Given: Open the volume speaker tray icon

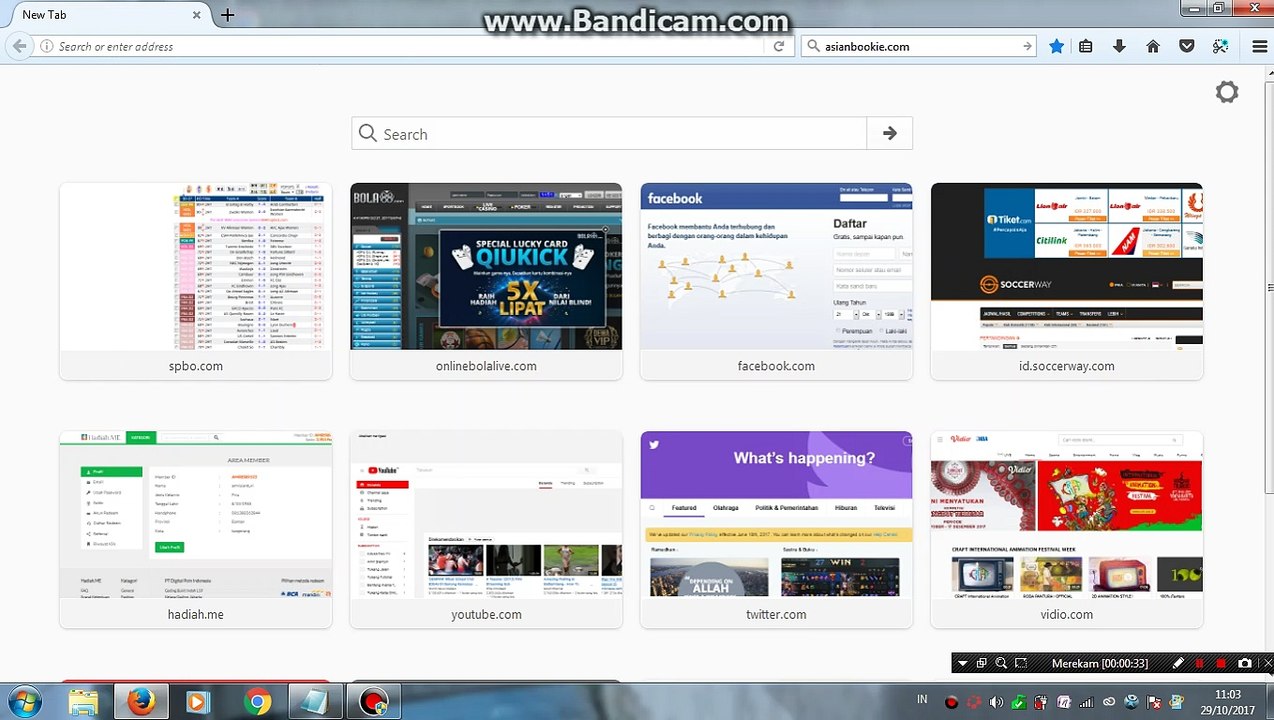Looking at the screenshot, I should pos(997,702).
